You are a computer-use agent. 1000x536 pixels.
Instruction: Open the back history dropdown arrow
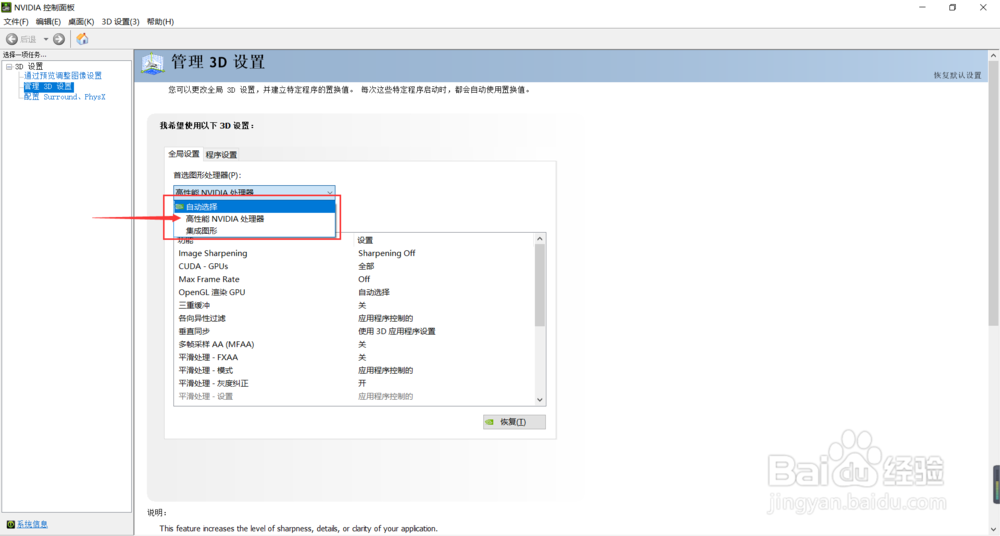[46, 39]
